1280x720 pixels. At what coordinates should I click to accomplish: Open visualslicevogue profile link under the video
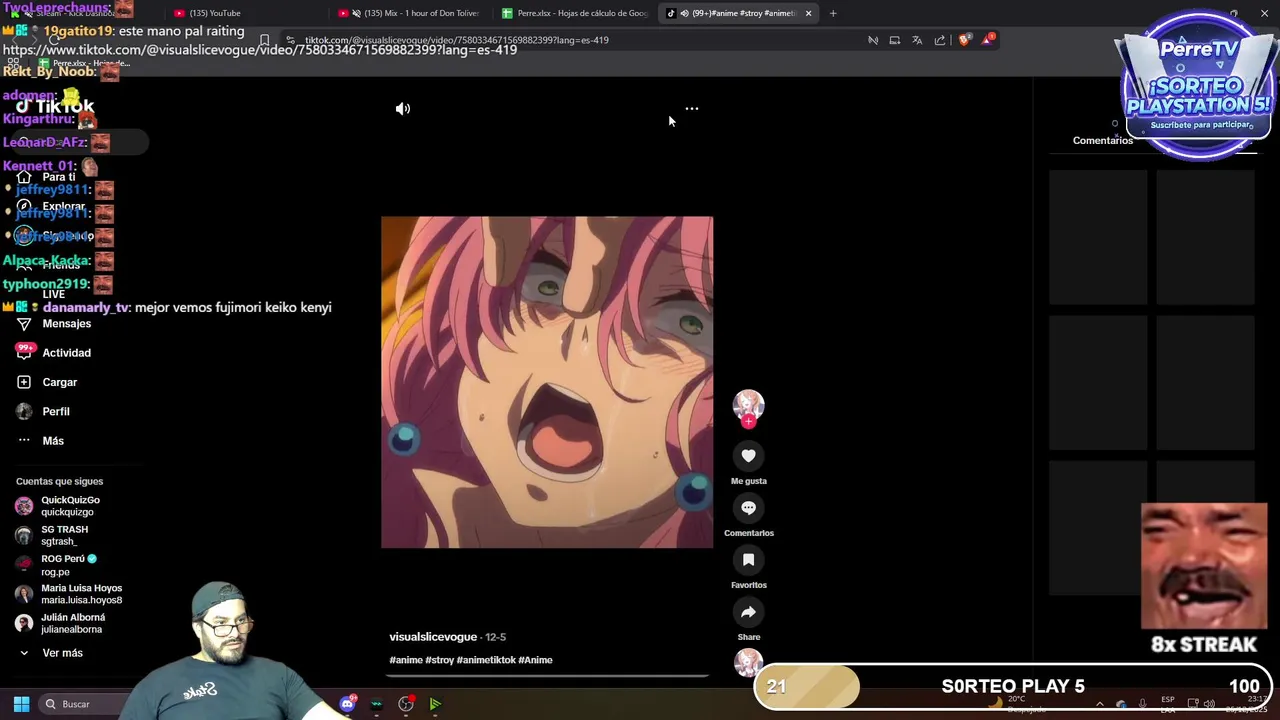pos(433,637)
